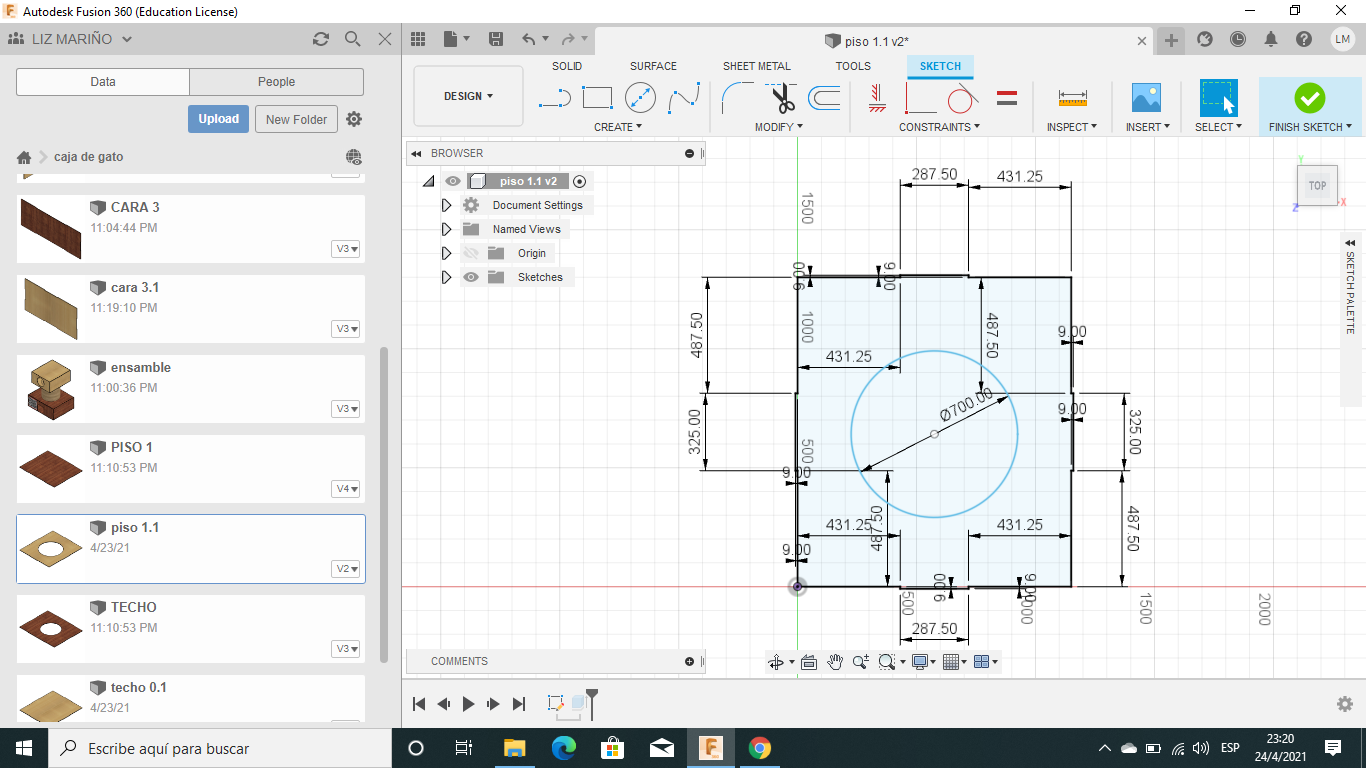Click the timeline play button
Screen dimensions: 1366x768
click(468, 704)
